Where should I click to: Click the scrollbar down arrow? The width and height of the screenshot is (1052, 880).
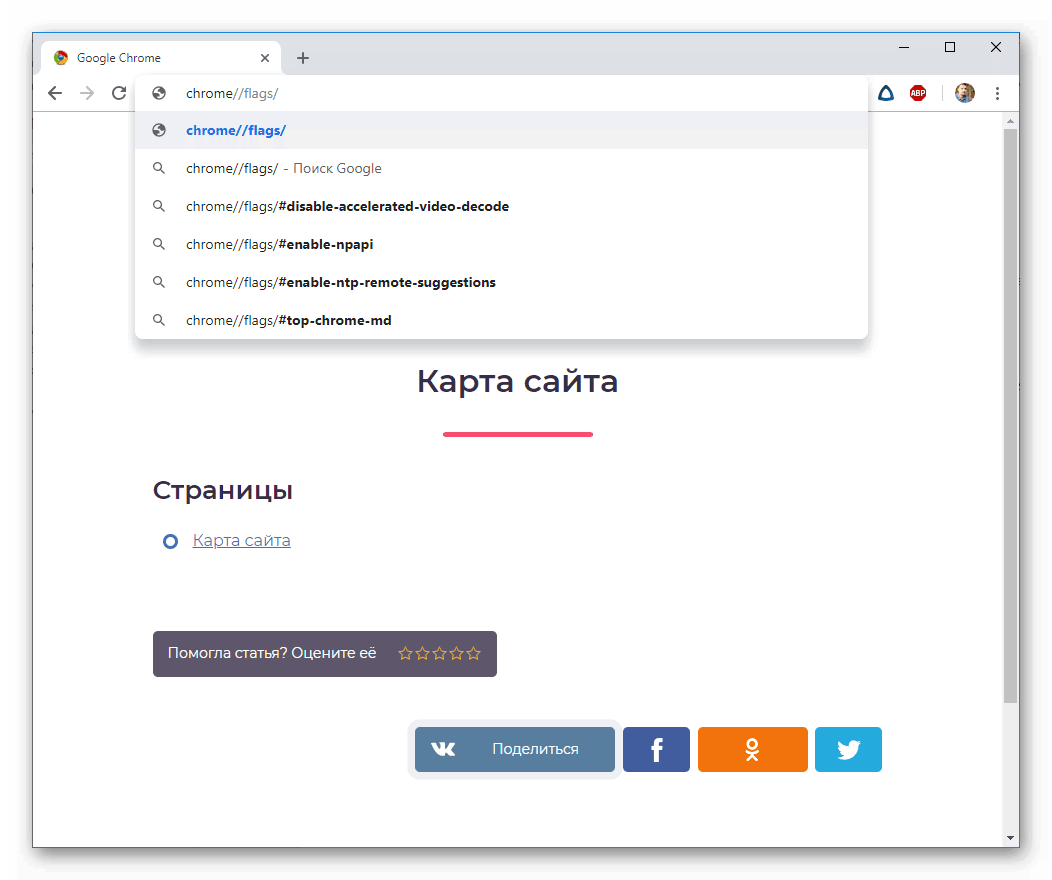tap(1010, 838)
